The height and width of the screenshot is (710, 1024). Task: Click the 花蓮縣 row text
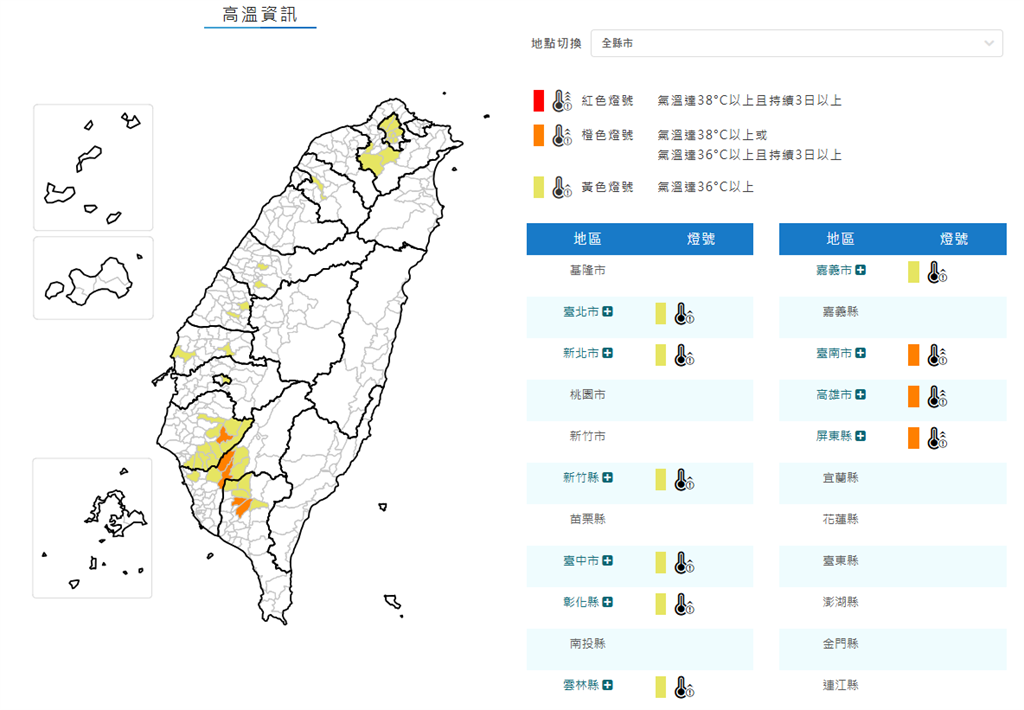tap(840, 519)
